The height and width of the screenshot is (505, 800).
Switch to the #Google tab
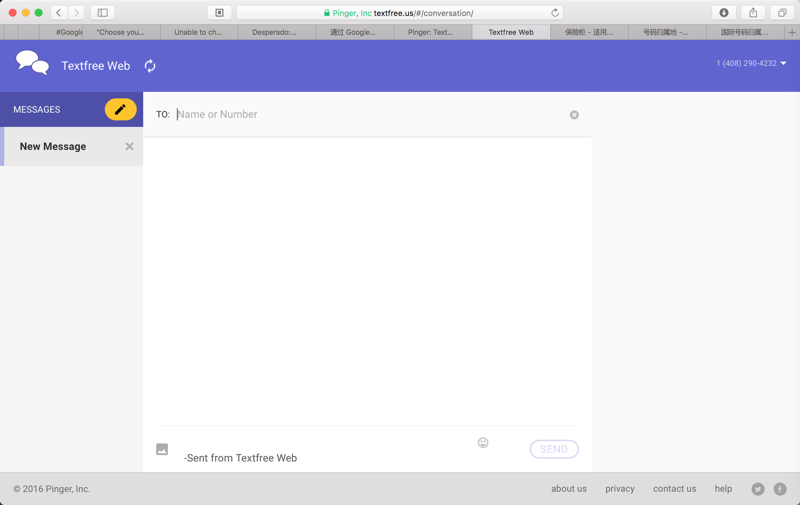[61, 32]
